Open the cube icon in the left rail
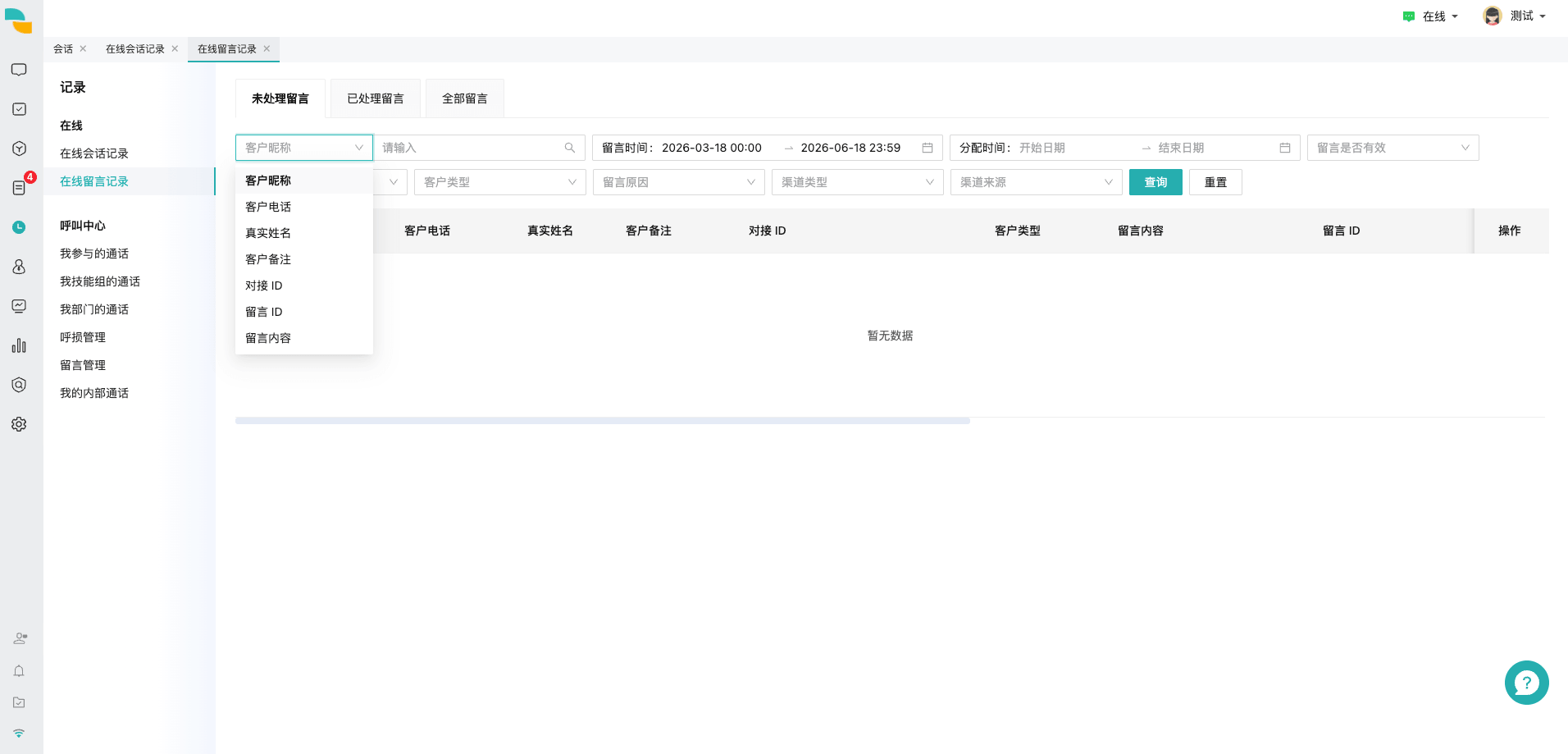This screenshot has height=754, width=1568. point(19,149)
